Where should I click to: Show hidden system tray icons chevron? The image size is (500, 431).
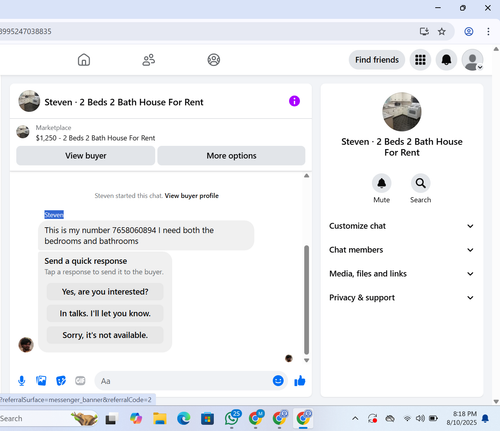(x=355, y=418)
